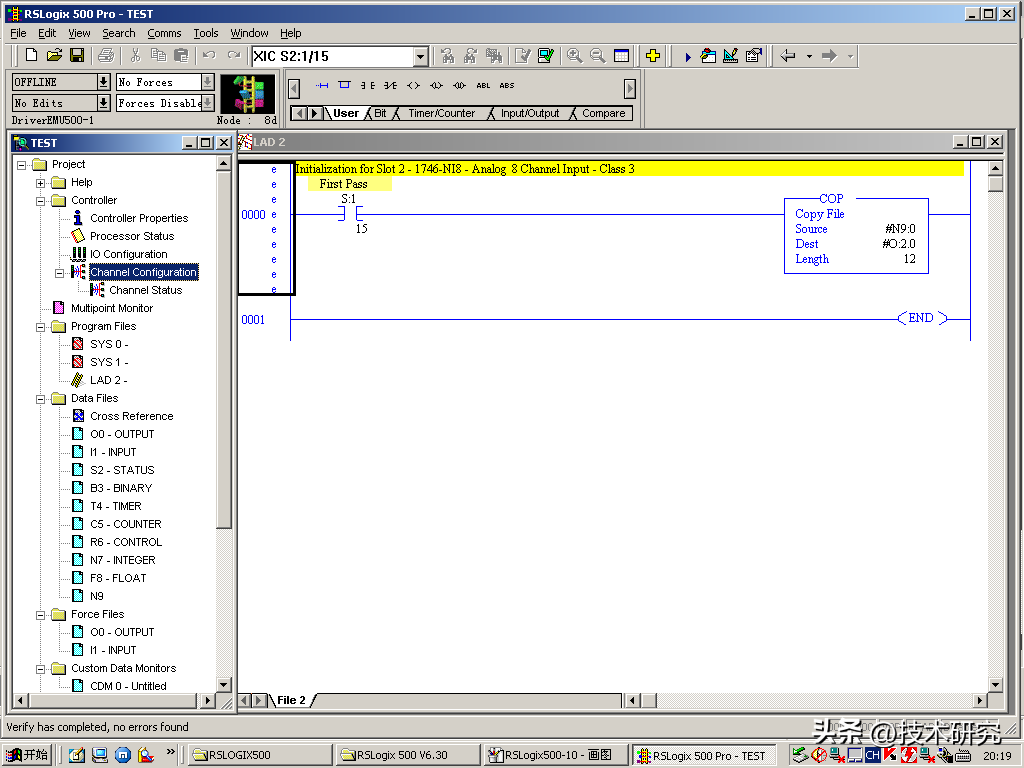Collapse the Program Files folder
This screenshot has width=1024, height=768.
tap(41, 327)
